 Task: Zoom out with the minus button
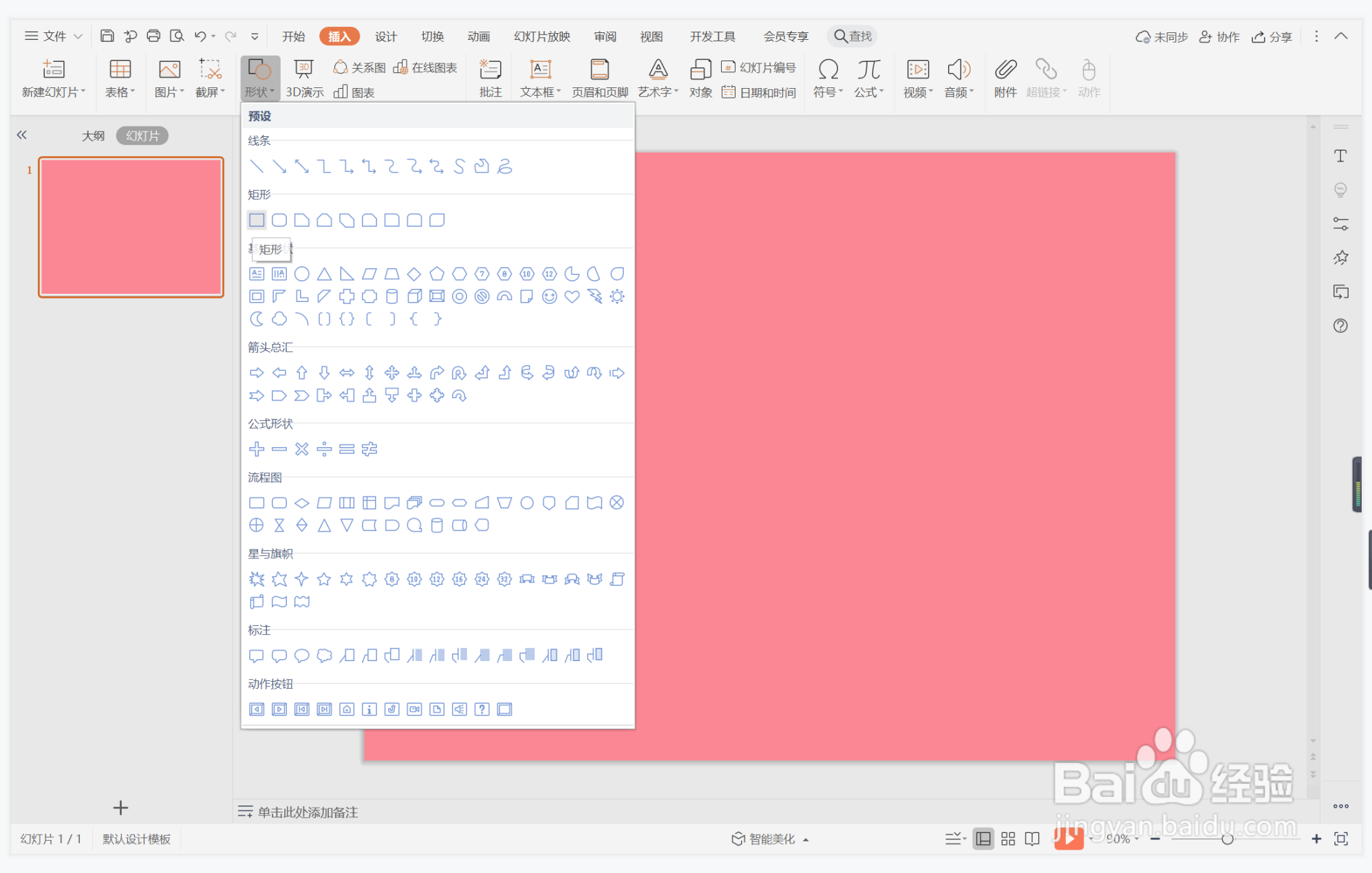coord(1155,839)
